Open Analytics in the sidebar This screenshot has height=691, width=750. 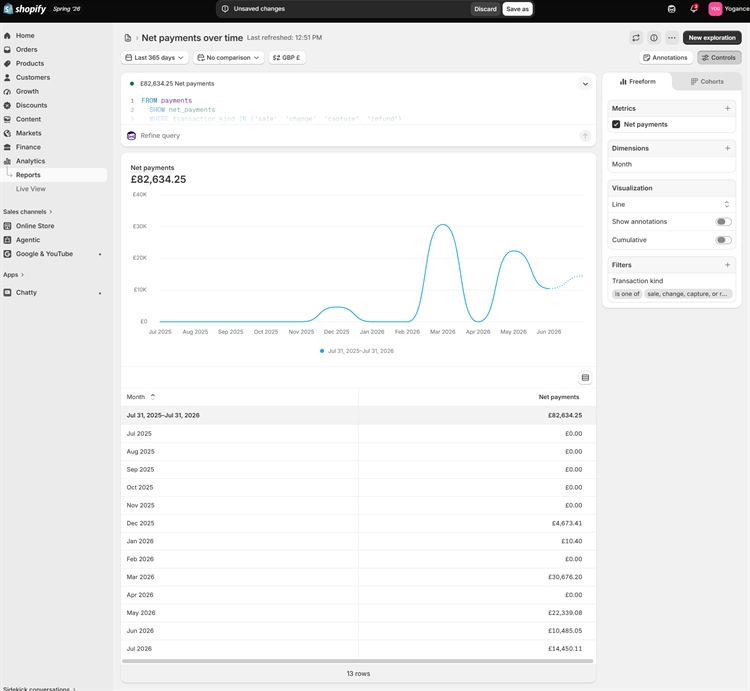30,161
